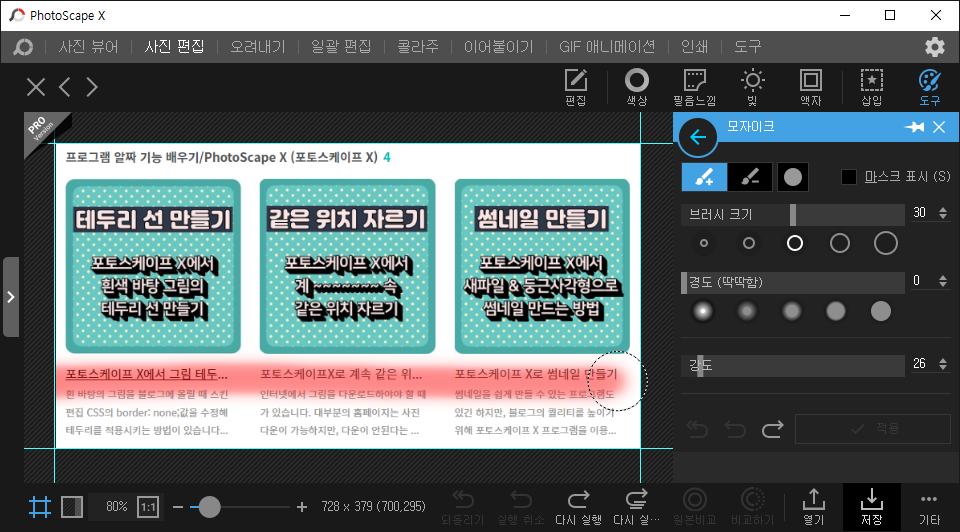Zoom in with plus button
This screenshot has width=960, height=532.
click(x=302, y=507)
